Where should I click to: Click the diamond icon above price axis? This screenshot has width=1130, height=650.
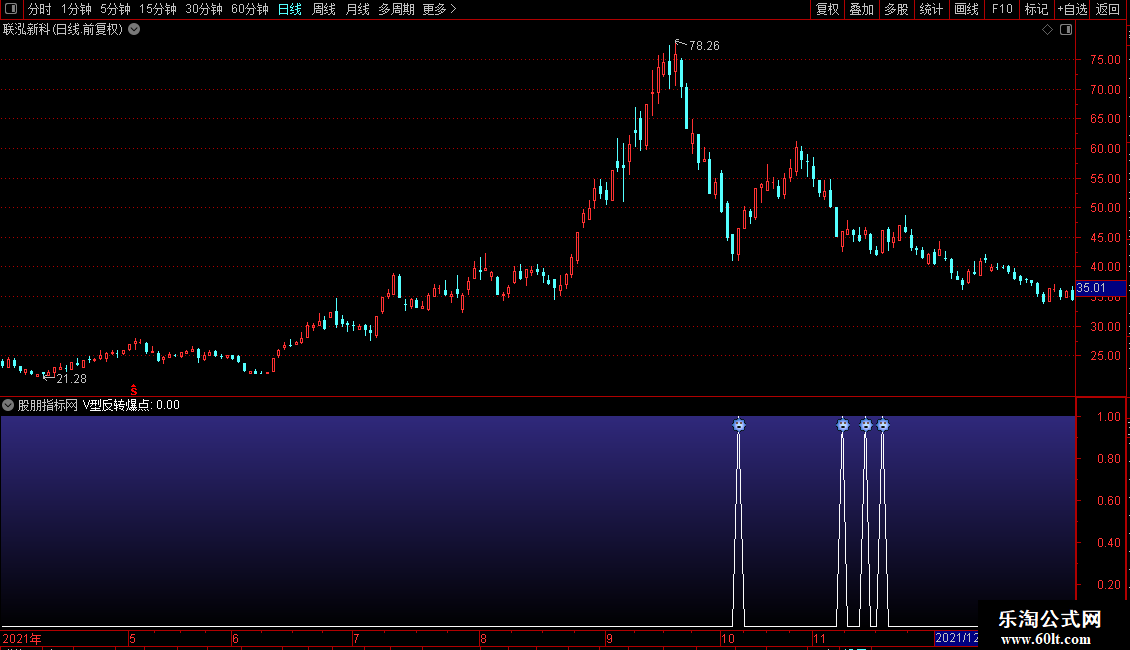tap(1048, 30)
